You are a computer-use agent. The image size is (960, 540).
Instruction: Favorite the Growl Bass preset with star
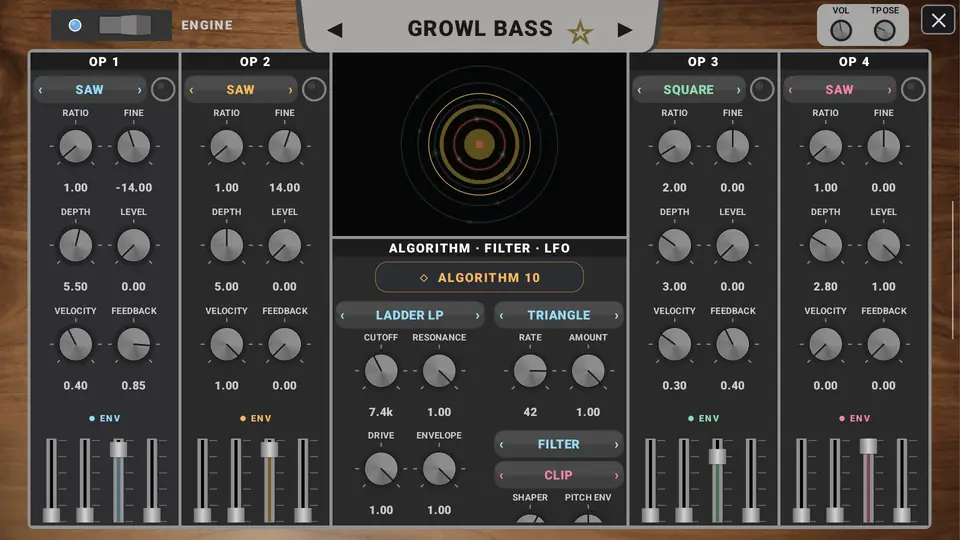(x=579, y=31)
